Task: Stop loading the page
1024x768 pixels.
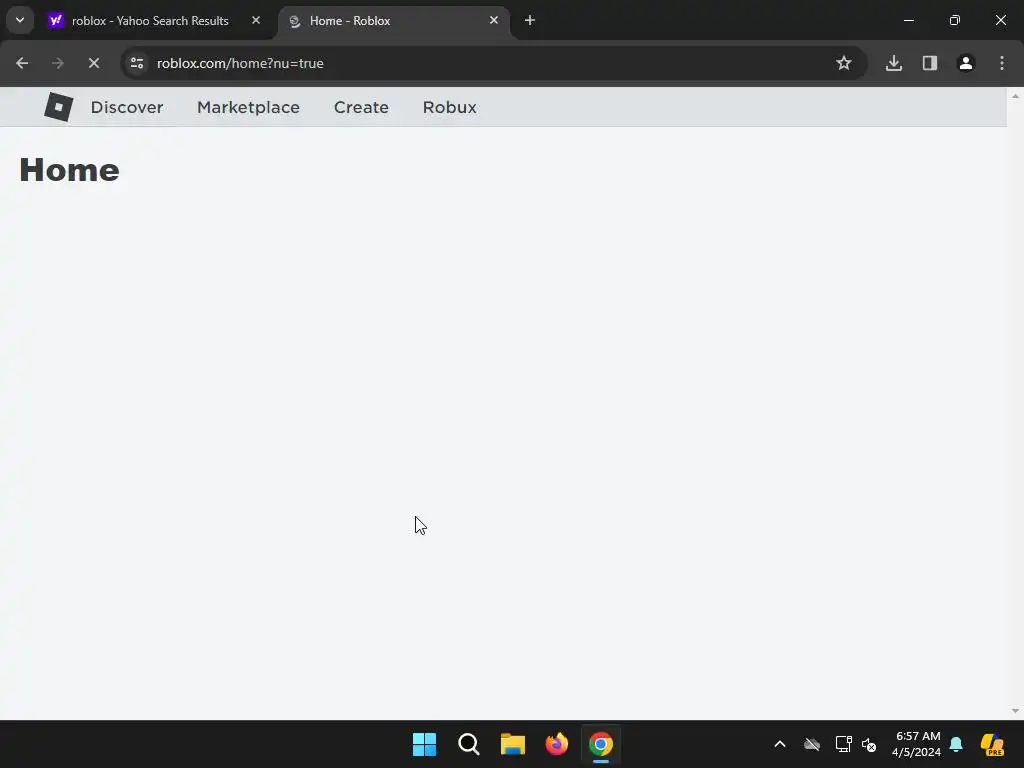Action: coord(94,63)
